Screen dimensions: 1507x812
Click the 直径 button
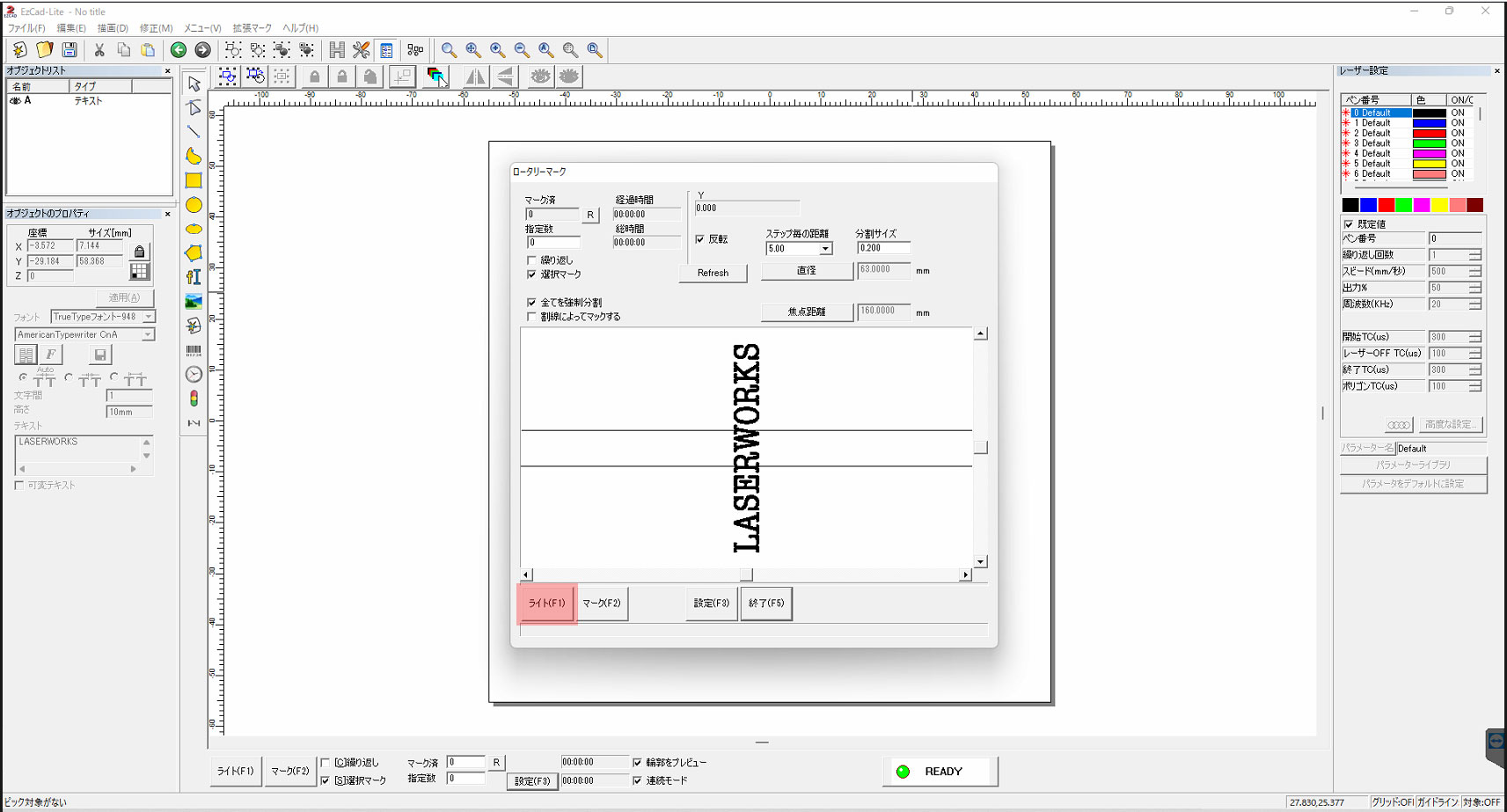point(807,271)
